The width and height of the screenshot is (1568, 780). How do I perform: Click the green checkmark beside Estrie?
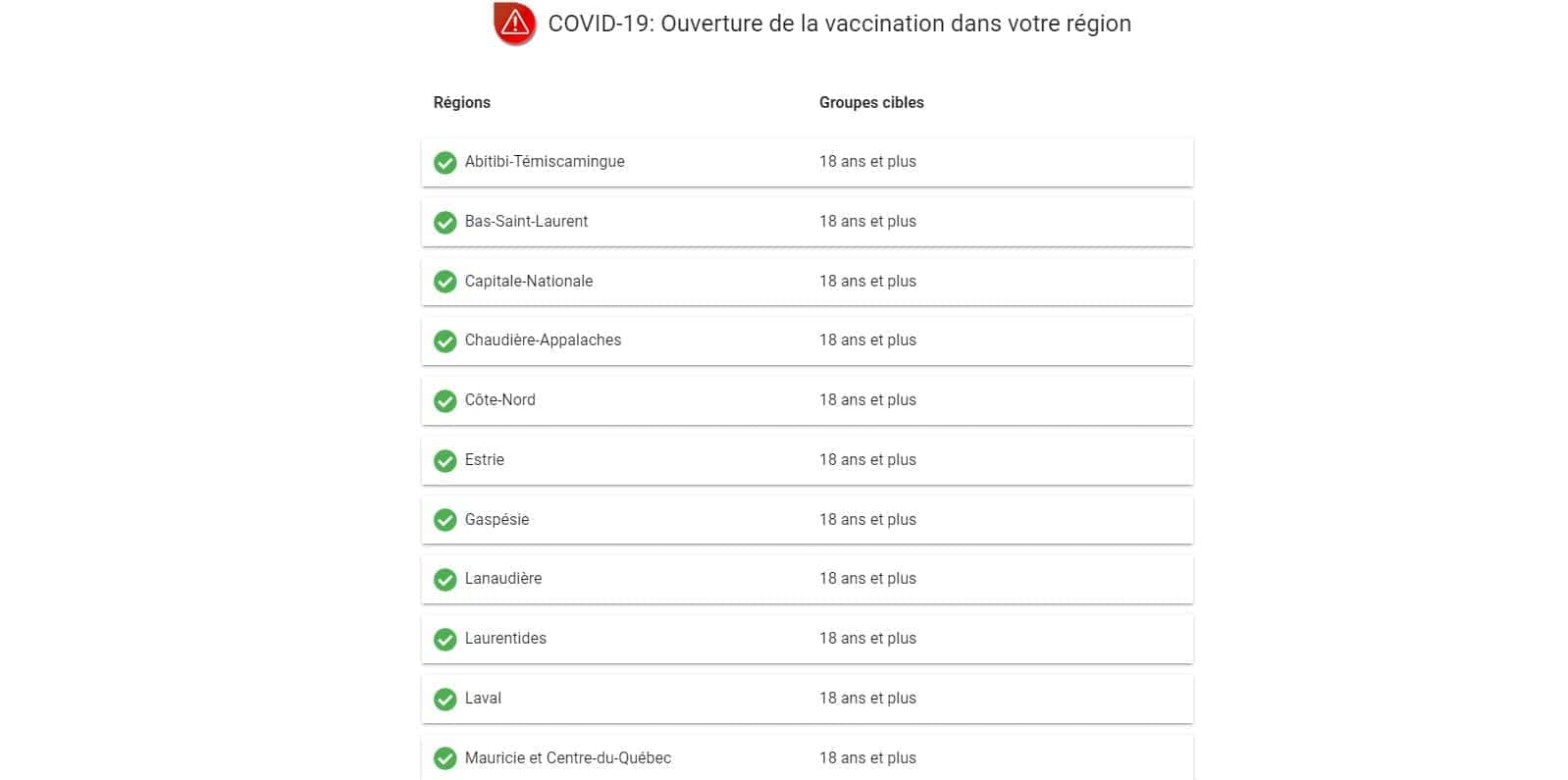pyautogui.click(x=445, y=460)
